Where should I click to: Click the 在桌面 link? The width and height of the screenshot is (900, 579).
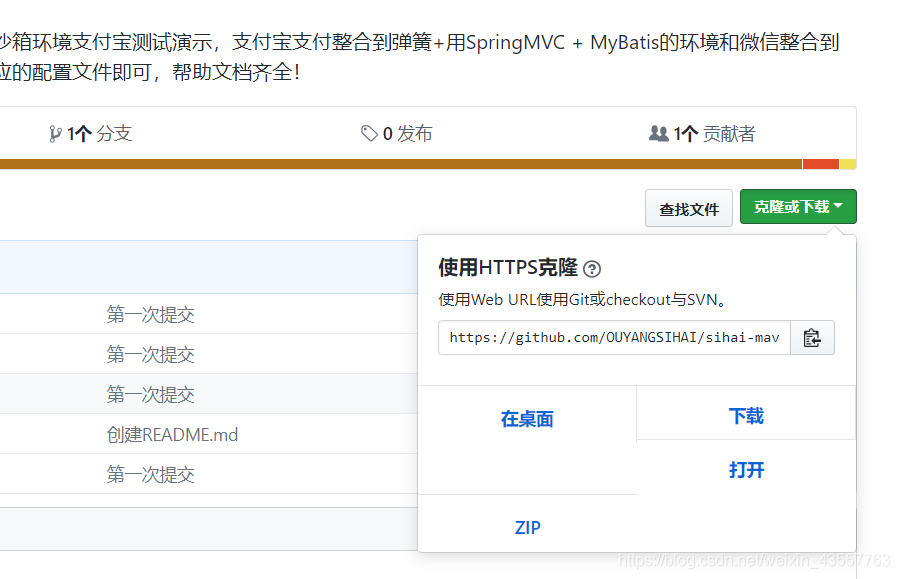tap(527, 419)
